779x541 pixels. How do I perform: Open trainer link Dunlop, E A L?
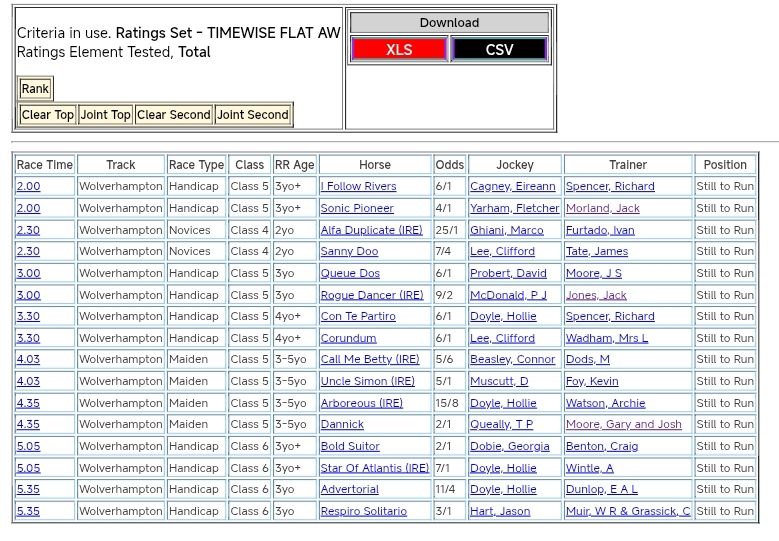602,489
